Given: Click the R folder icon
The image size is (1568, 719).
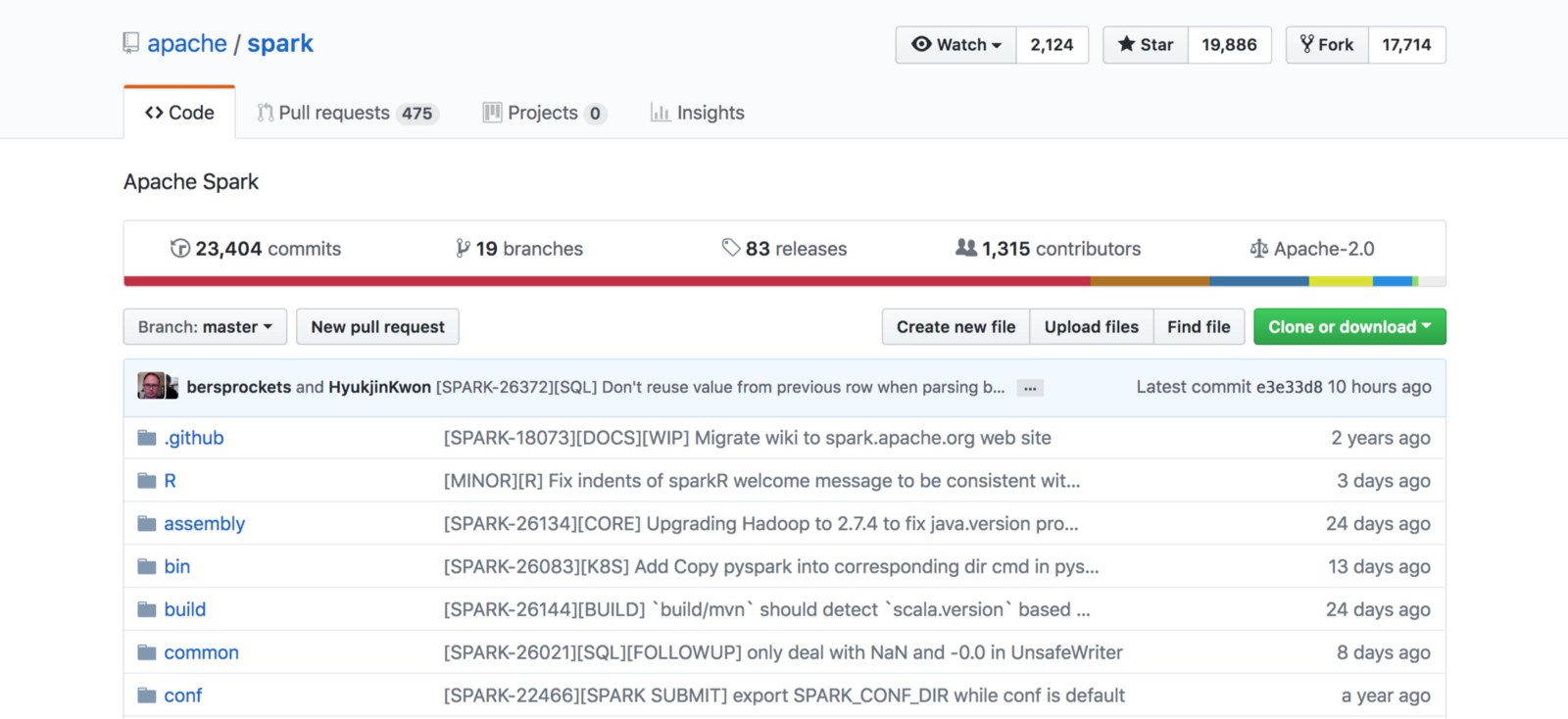Looking at the screenshot, I should coord(147,481).
